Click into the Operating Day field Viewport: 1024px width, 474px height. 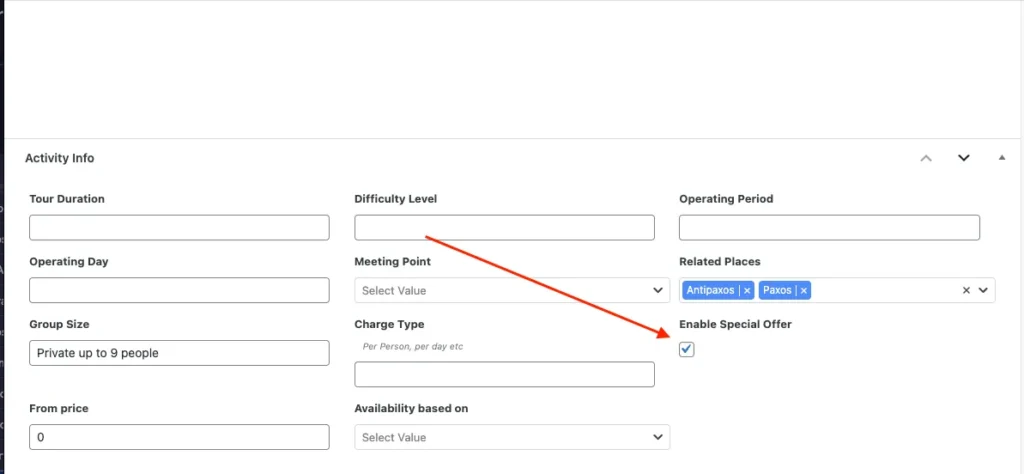[x=179, y=291]
